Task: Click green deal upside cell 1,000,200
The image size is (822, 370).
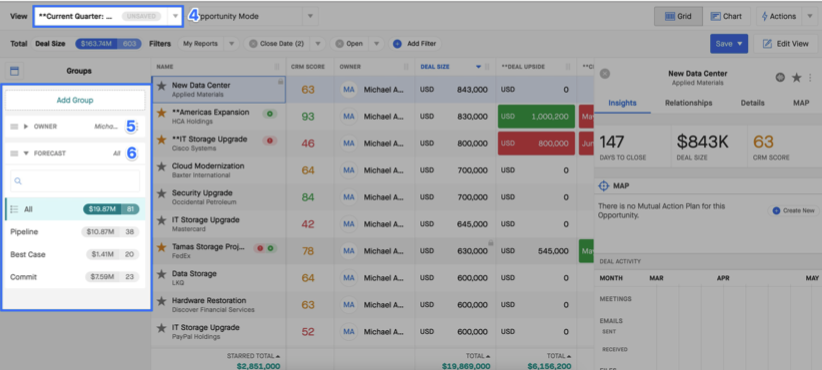Action: coord(536,116)
